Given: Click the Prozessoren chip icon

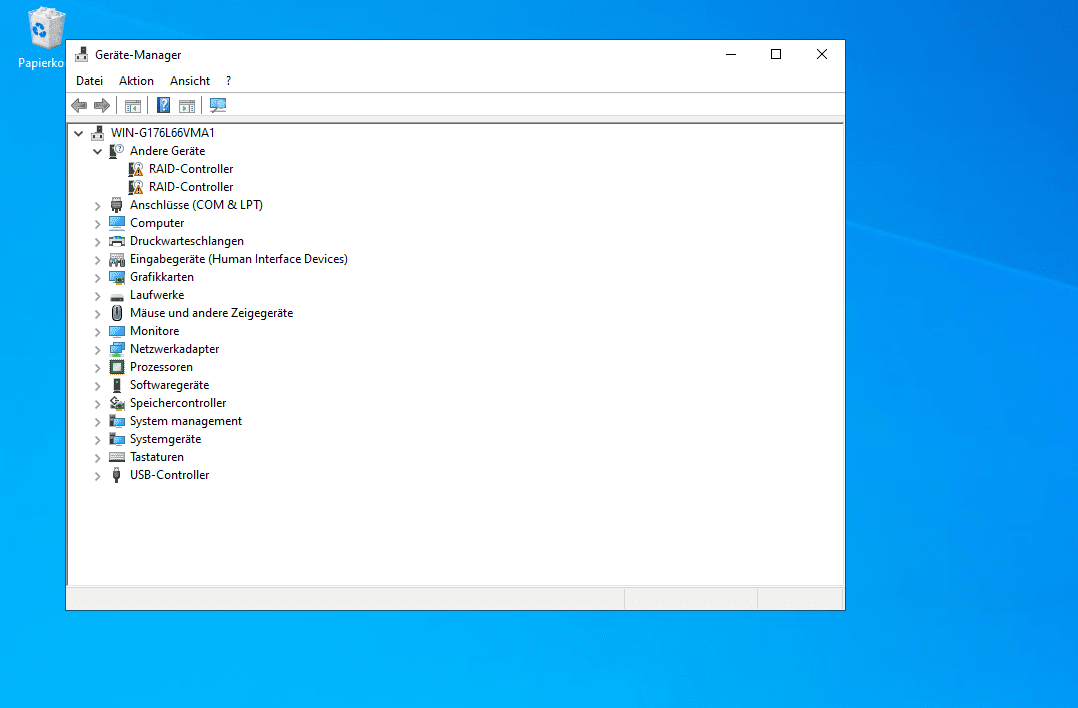Looking at the screenshot, I should pos(117,367).
